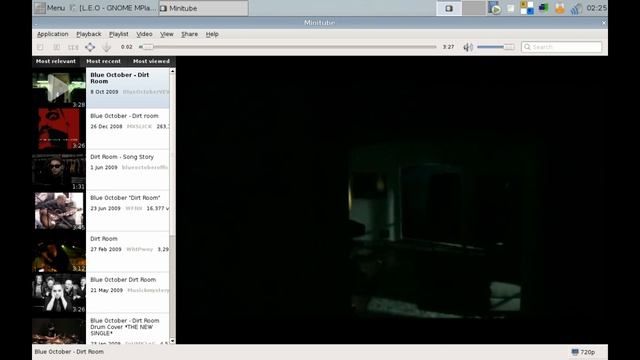Click the Minitube taskbar button
The height and width of the screenshot is (360, 640).
(203, 8)
